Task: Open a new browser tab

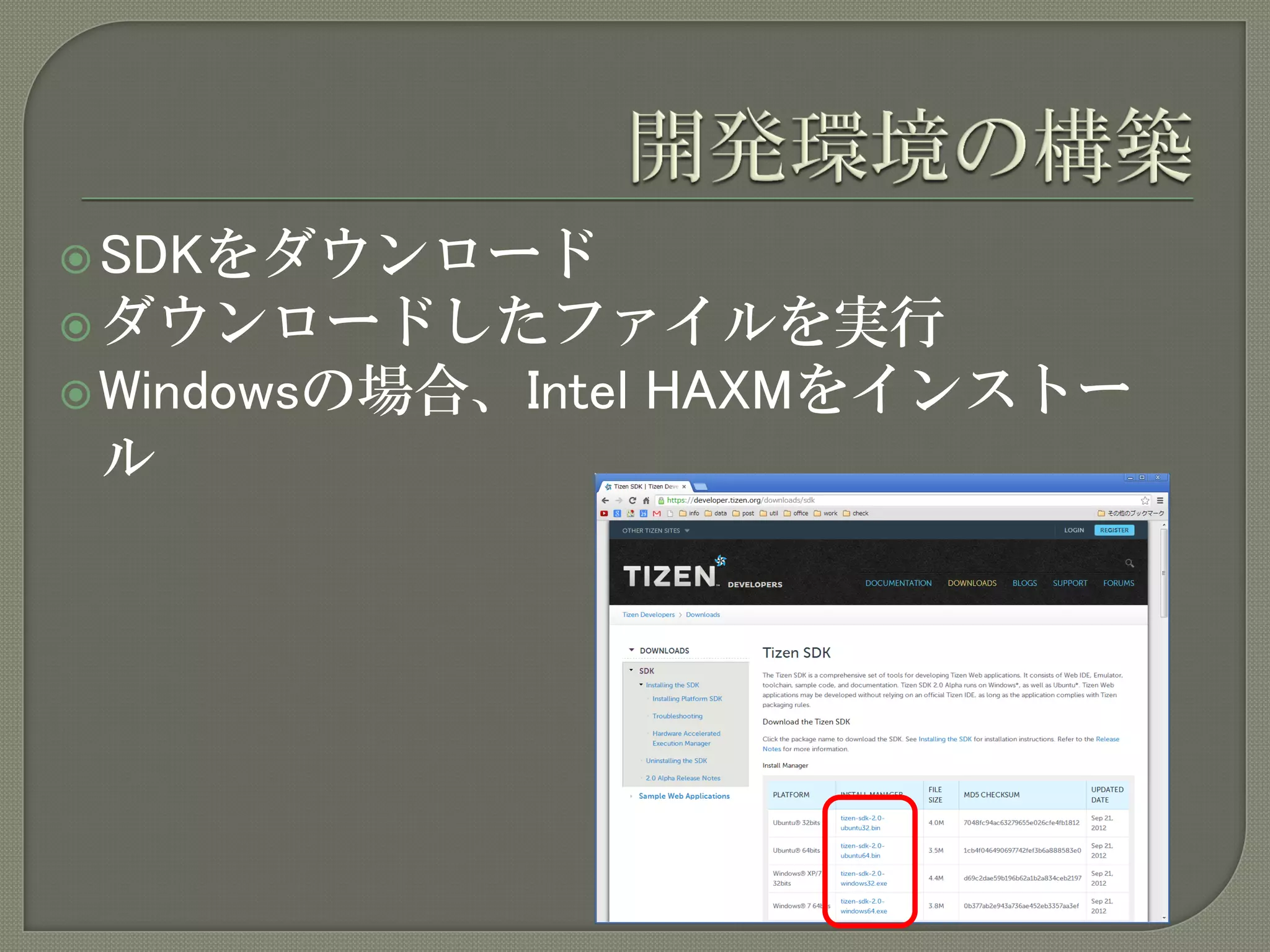Action: [x=701, y=487]
